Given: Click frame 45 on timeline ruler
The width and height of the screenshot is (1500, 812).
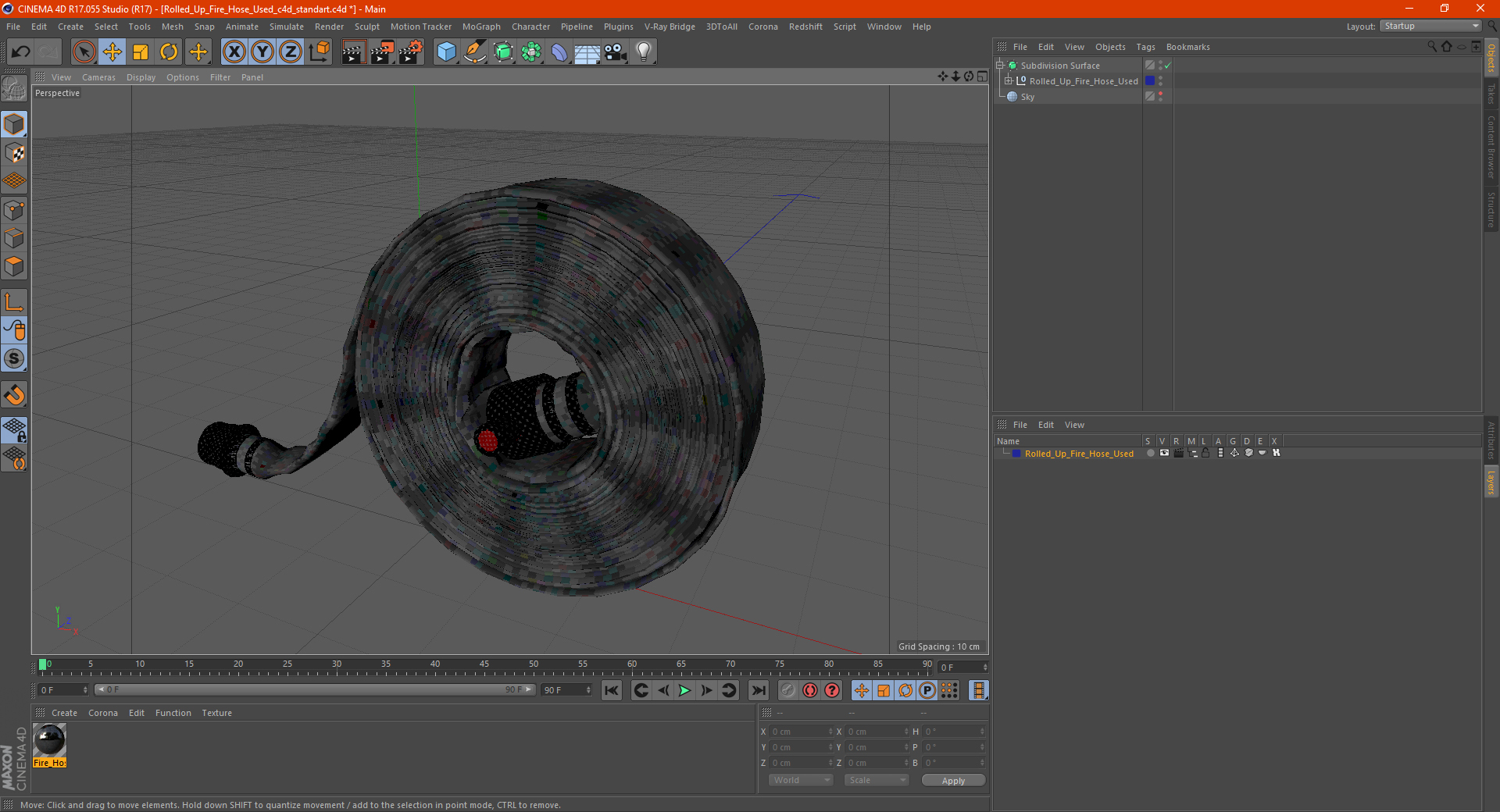Looking at the screenshot, I should [484, 664].
